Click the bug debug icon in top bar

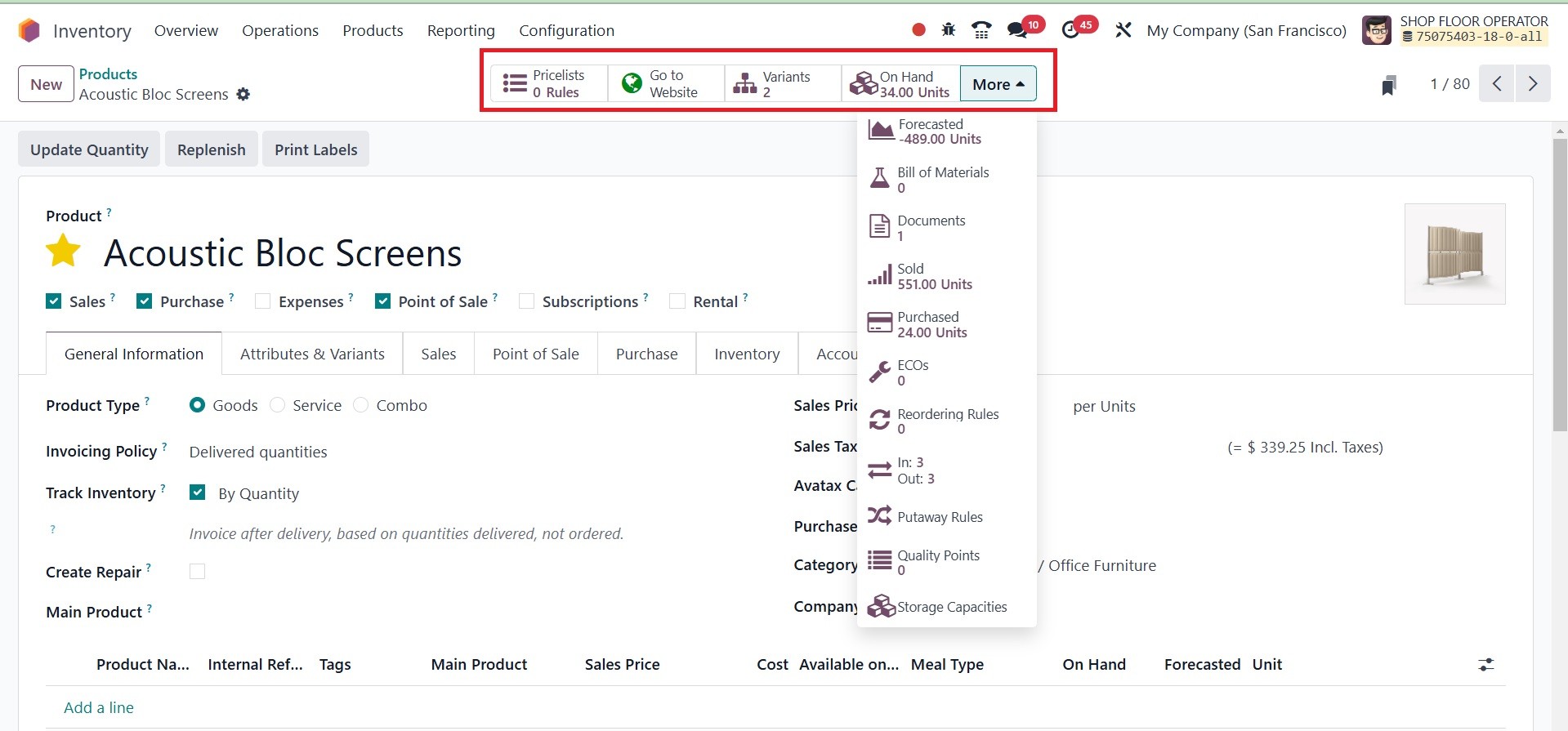[x=948, y=30]
